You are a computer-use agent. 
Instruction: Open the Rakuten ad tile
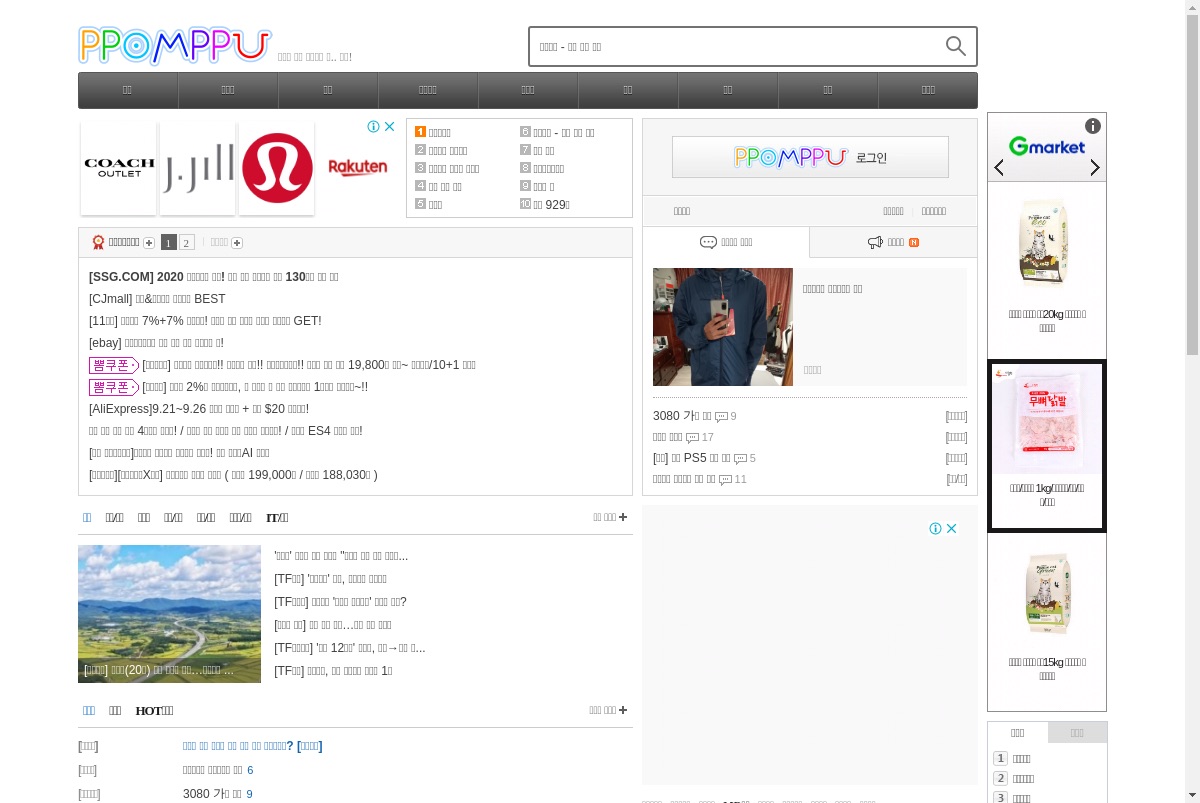point(357,168)
